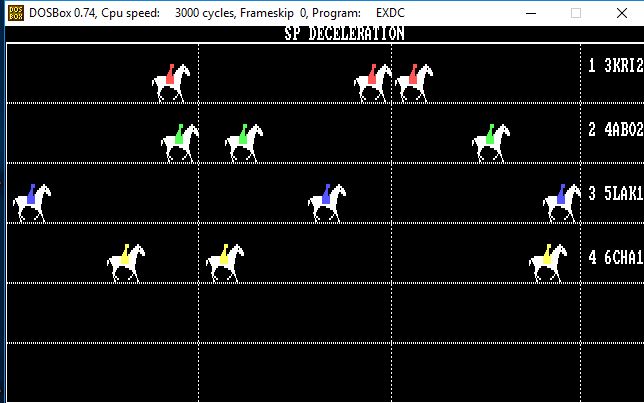Click the leftmost yellow jockey horse in lane 4
Image resolution: width=644 pixels, height=403 pixels.
[126, 263]
